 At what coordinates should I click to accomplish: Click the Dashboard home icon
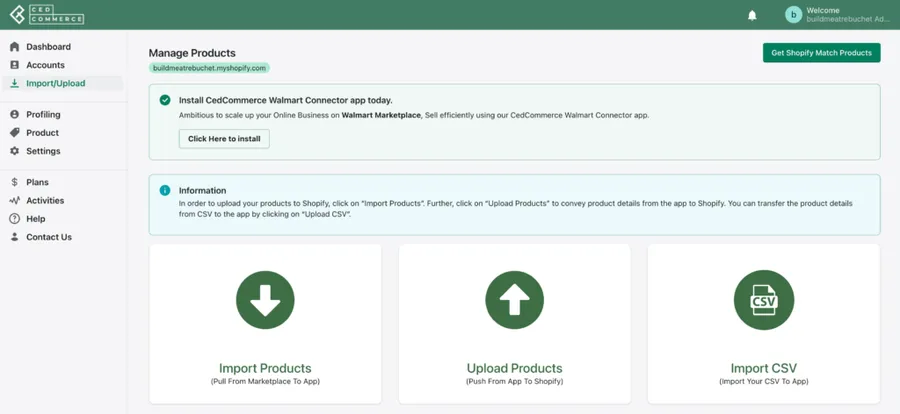pos(15,47)
